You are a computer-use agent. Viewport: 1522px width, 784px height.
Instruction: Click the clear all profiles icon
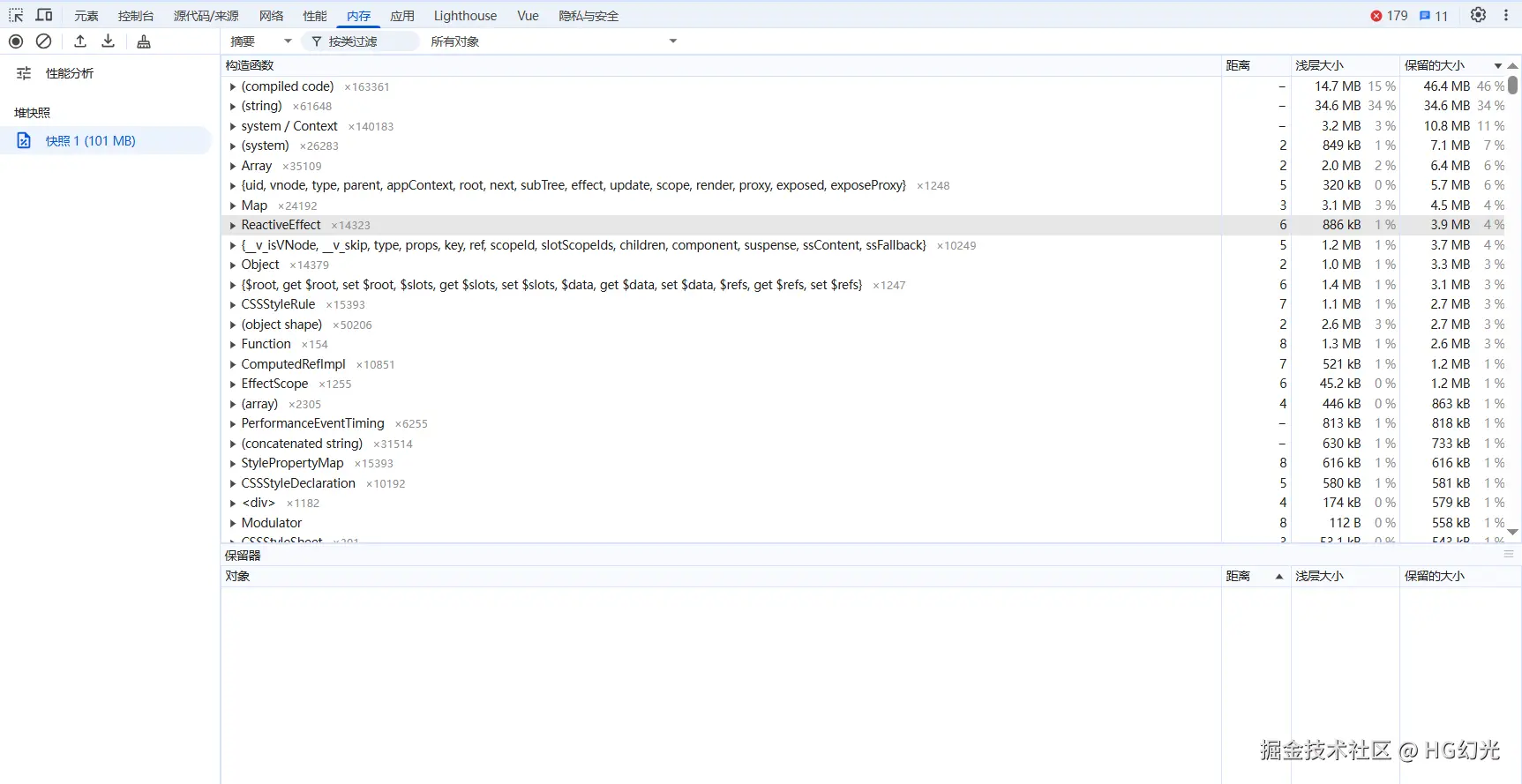click(x=43, y=41)
